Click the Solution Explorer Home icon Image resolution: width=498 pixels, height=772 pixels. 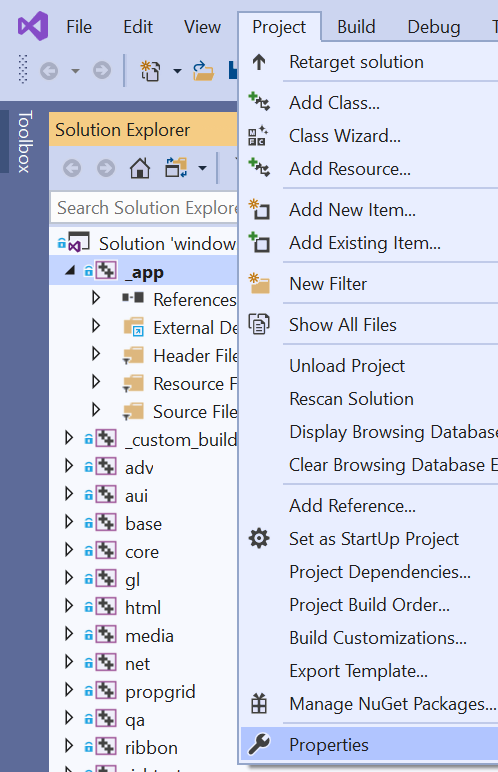140,168
